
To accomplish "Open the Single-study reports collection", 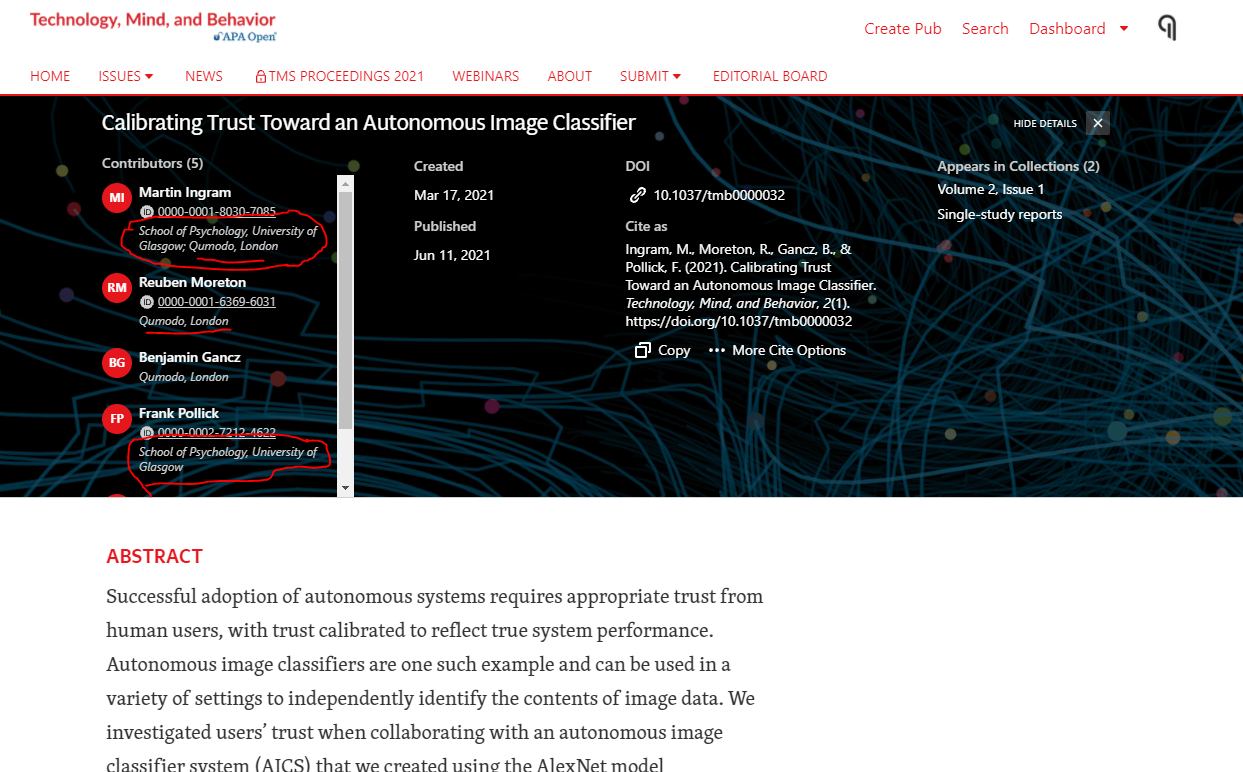I will pos(999,213).
